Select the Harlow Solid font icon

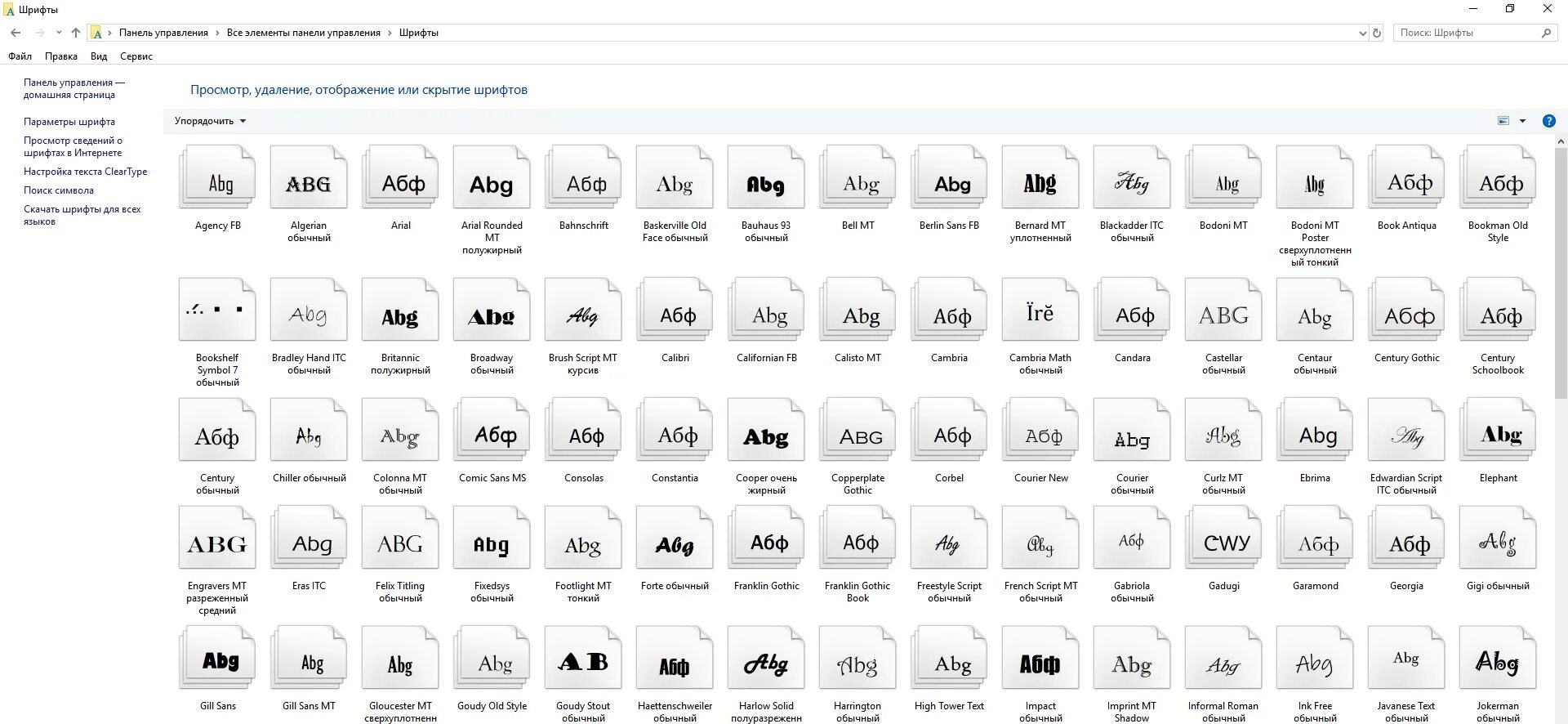766,658
